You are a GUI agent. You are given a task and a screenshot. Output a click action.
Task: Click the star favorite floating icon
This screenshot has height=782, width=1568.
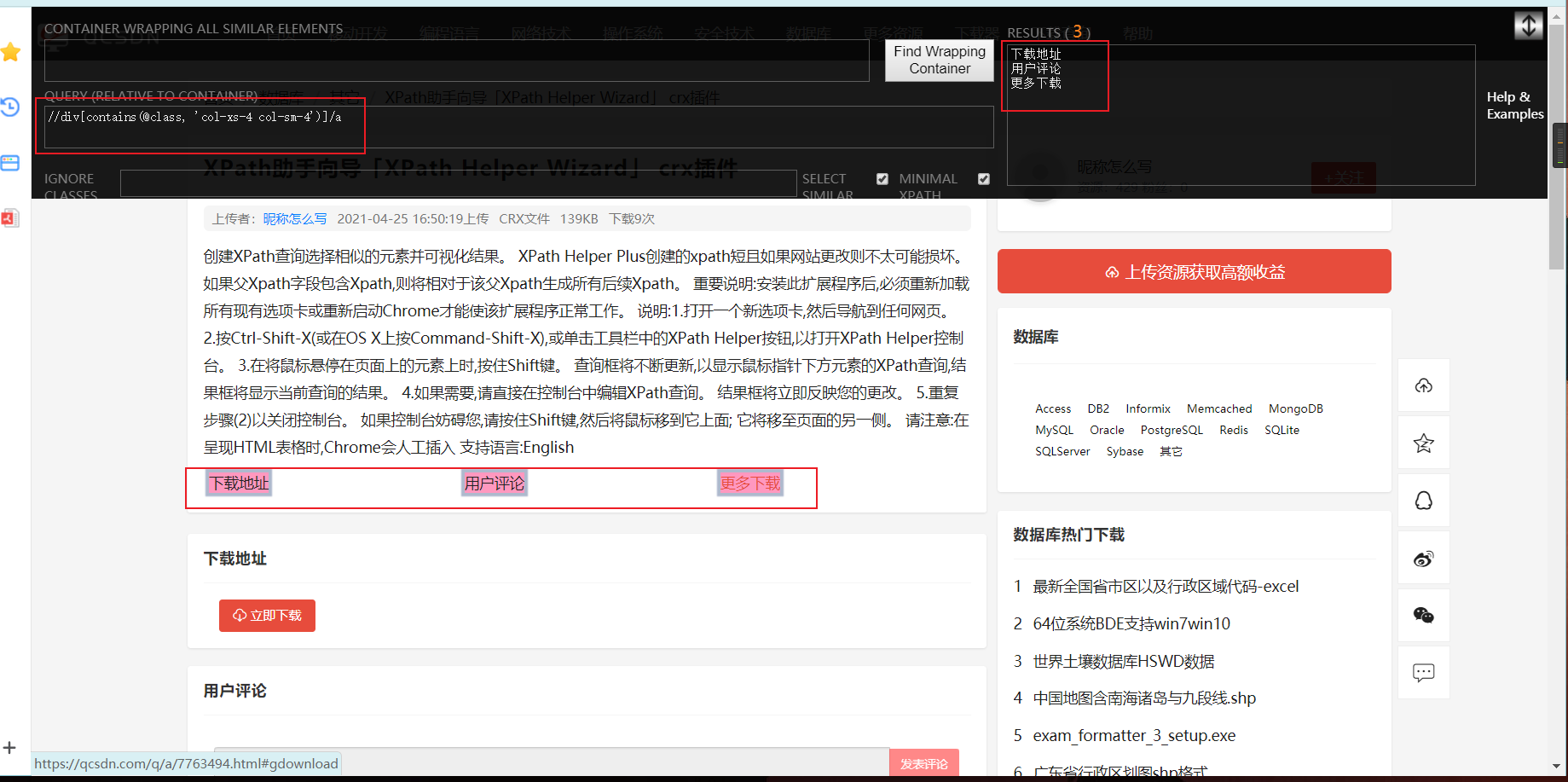pos(1424,443)
